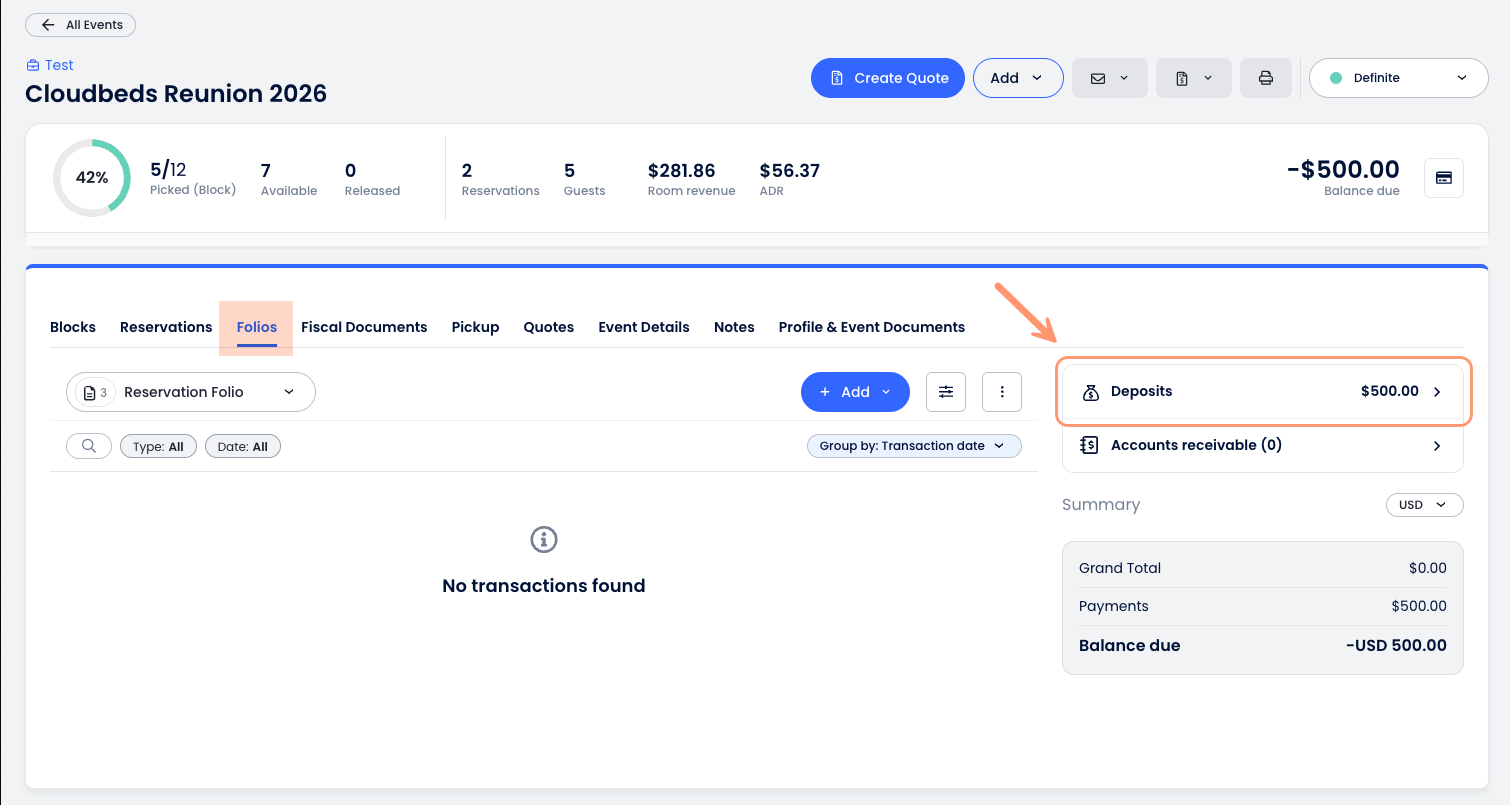Screen dimensions: 1510x805
Task: Click the 42% pickup progress ring
Action: (92, 177)
